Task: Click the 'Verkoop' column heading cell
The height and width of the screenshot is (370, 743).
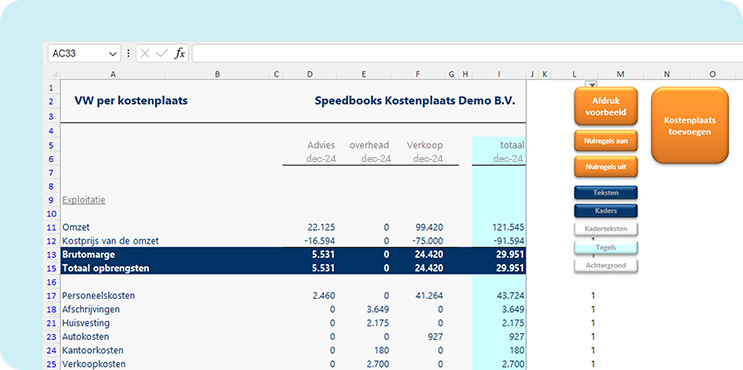Action: 425,145
